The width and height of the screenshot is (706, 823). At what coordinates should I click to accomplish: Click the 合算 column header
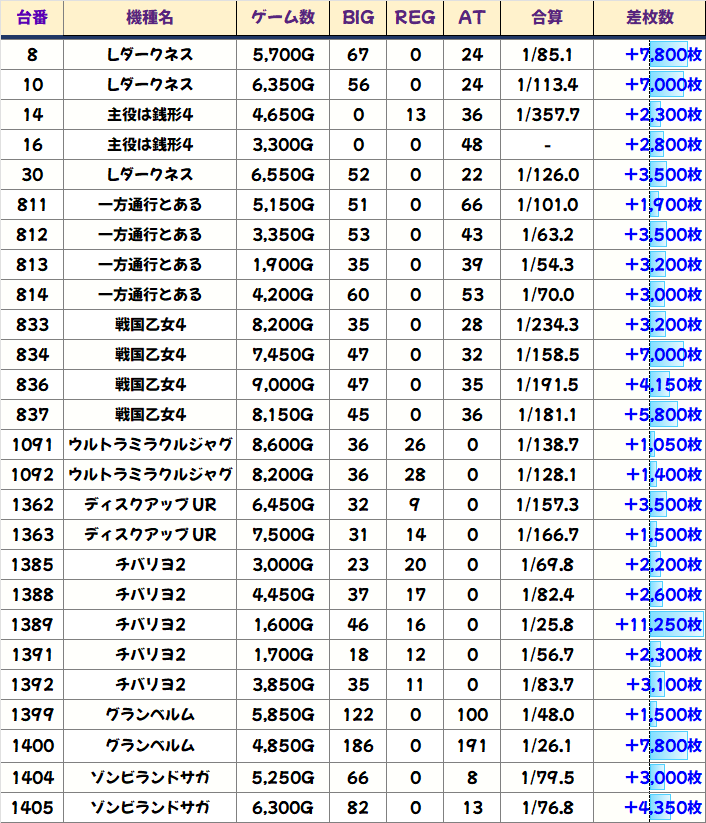pyautogui.click(x=547, y=18)
